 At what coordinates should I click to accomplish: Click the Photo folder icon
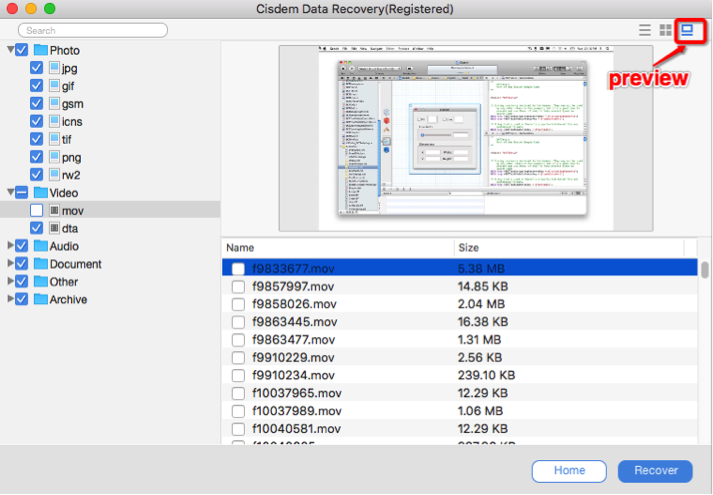[x=40, y=50]
